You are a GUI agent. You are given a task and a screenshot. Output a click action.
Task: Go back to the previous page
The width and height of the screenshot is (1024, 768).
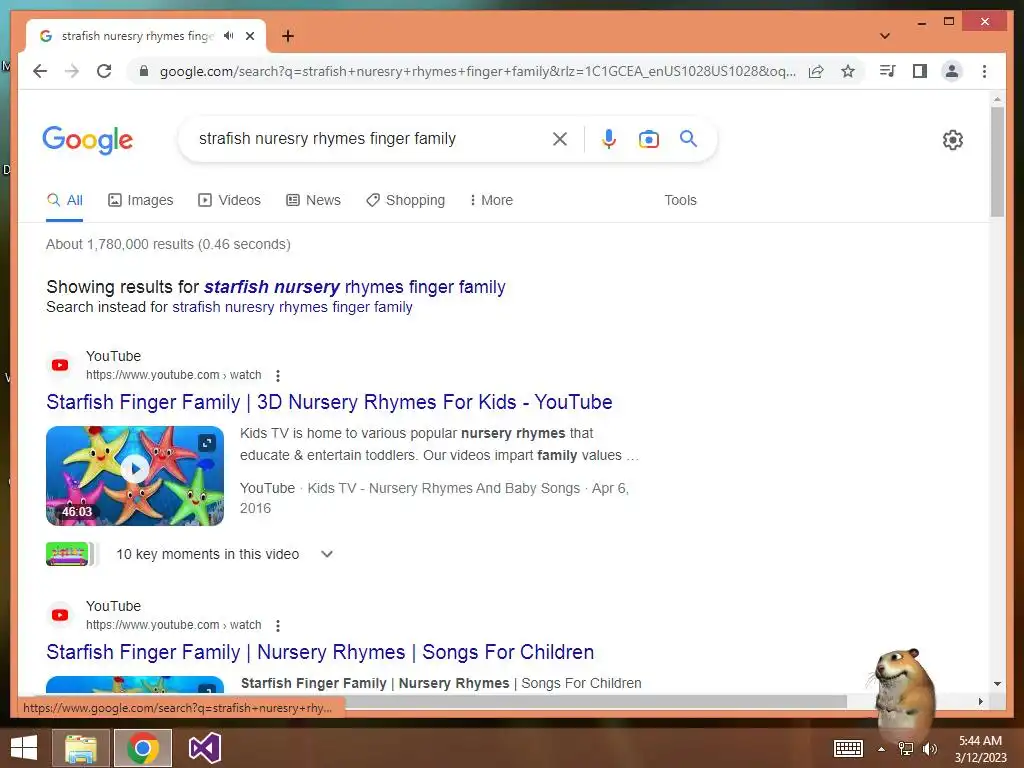pos(40,71)
